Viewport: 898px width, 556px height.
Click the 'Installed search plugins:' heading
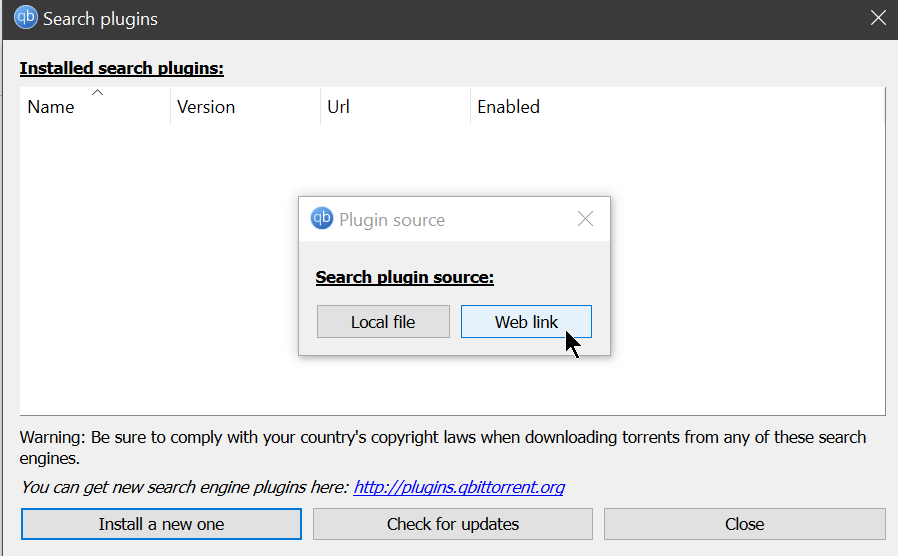[121, 68]
